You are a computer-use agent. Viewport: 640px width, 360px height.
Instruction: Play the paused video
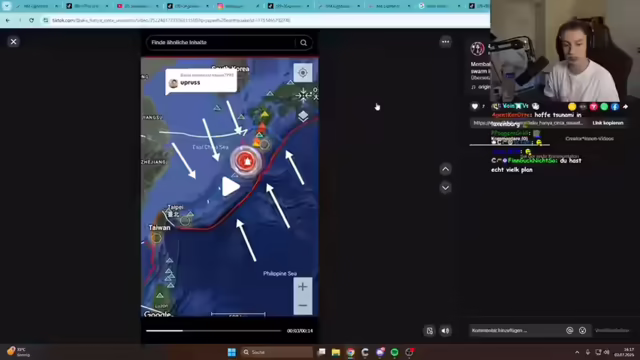pyautogui.click(x=230, y=187)
